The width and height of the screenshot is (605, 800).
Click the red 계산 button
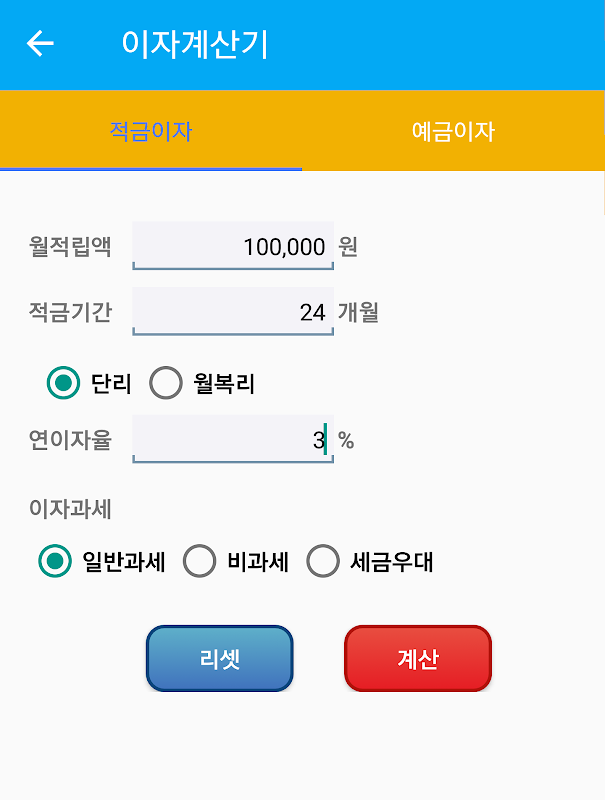(418, 659)
